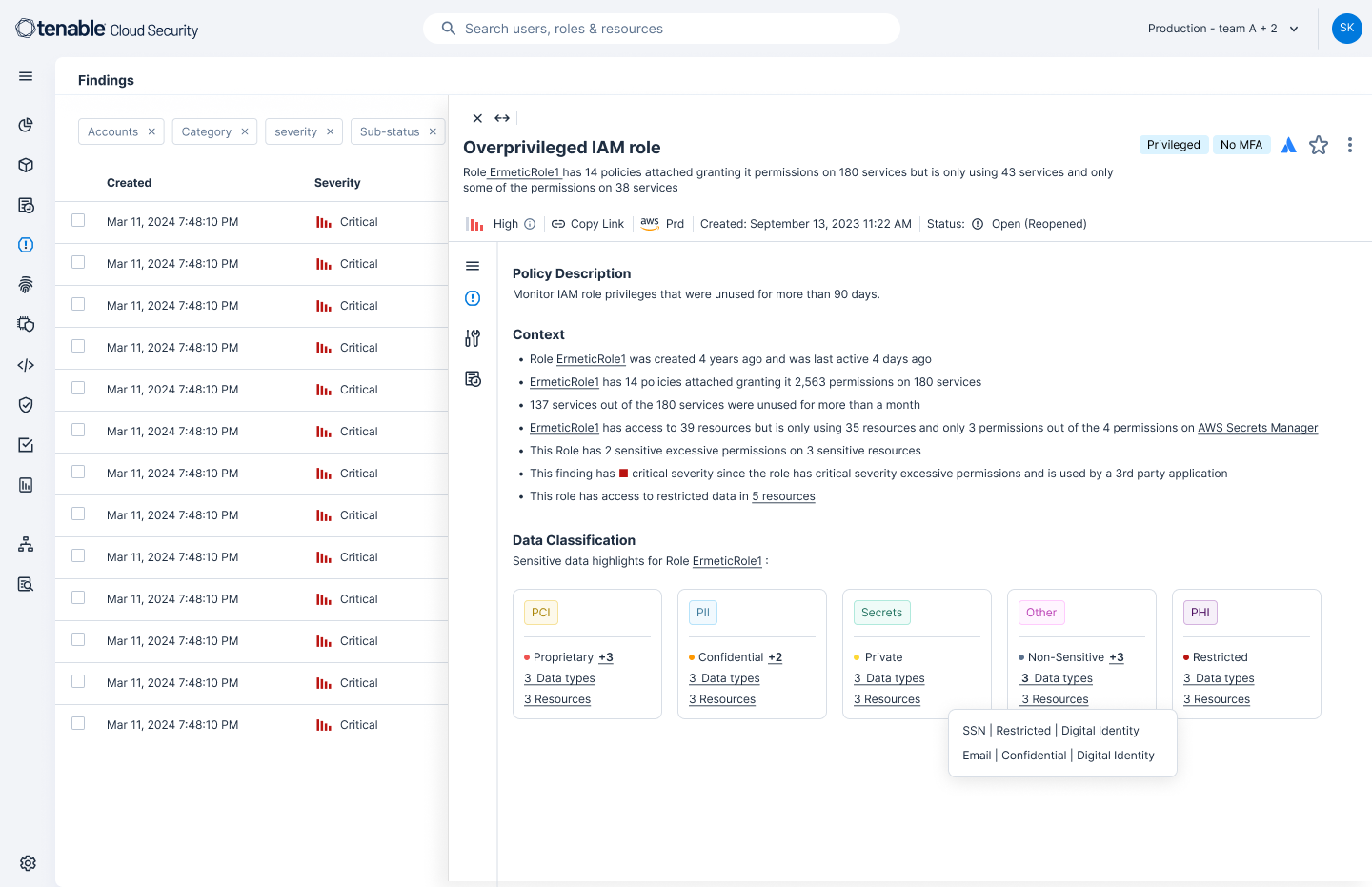Open the hamburger navigation menu
Viewport: 1372px width, 887px height.
tap(26, 76)
